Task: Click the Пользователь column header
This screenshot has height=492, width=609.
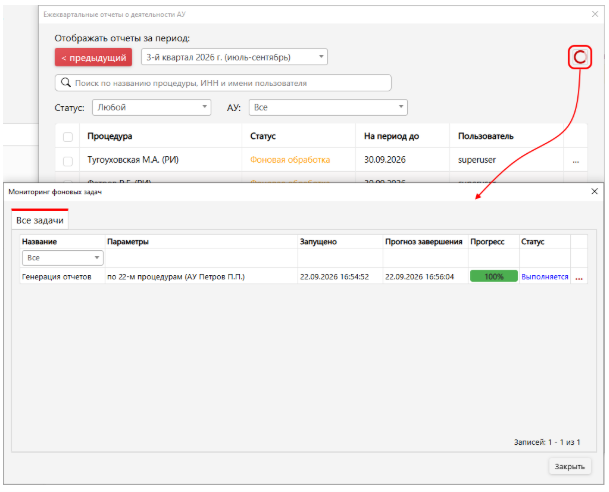Action: 485,136
